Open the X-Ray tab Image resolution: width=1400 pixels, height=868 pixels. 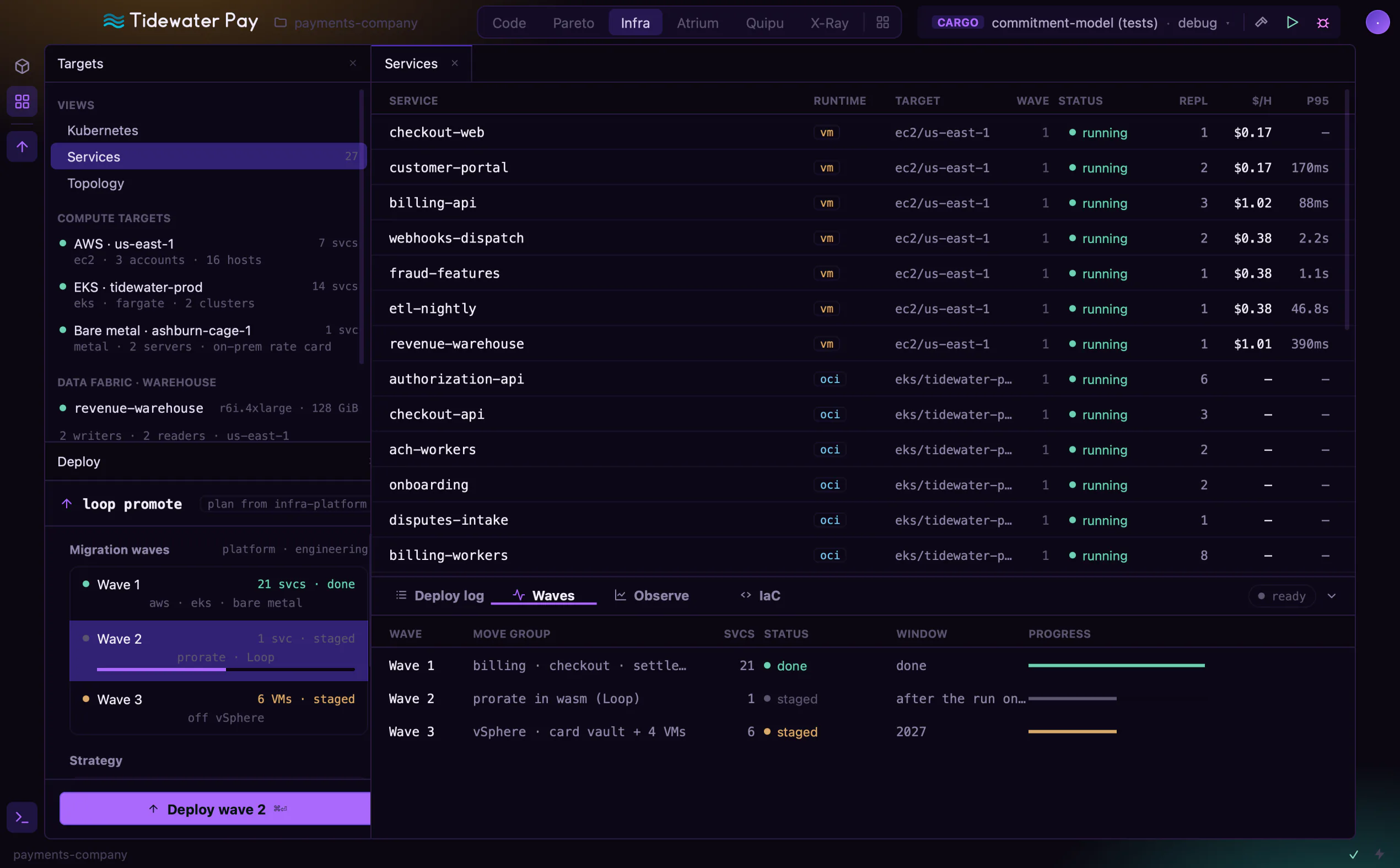tap(829, 23)
